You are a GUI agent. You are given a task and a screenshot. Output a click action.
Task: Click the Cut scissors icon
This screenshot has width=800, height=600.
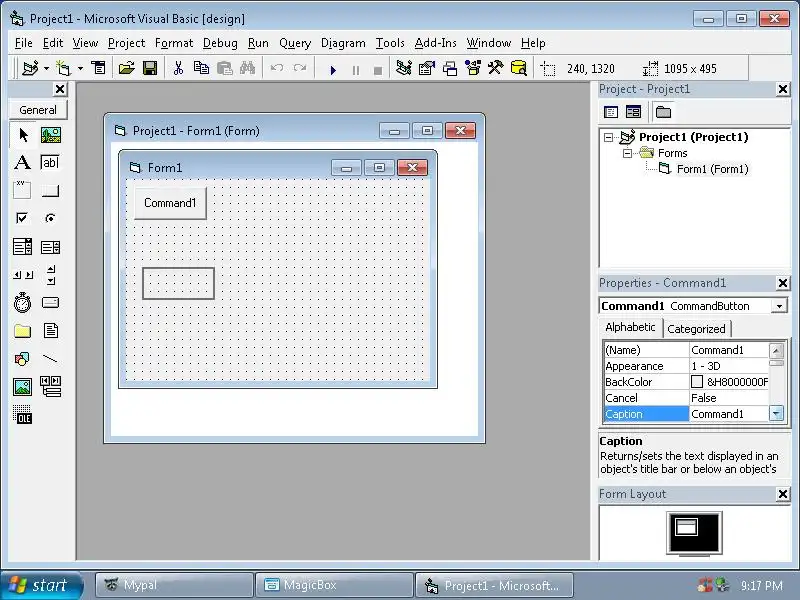(x=178, y=68)
